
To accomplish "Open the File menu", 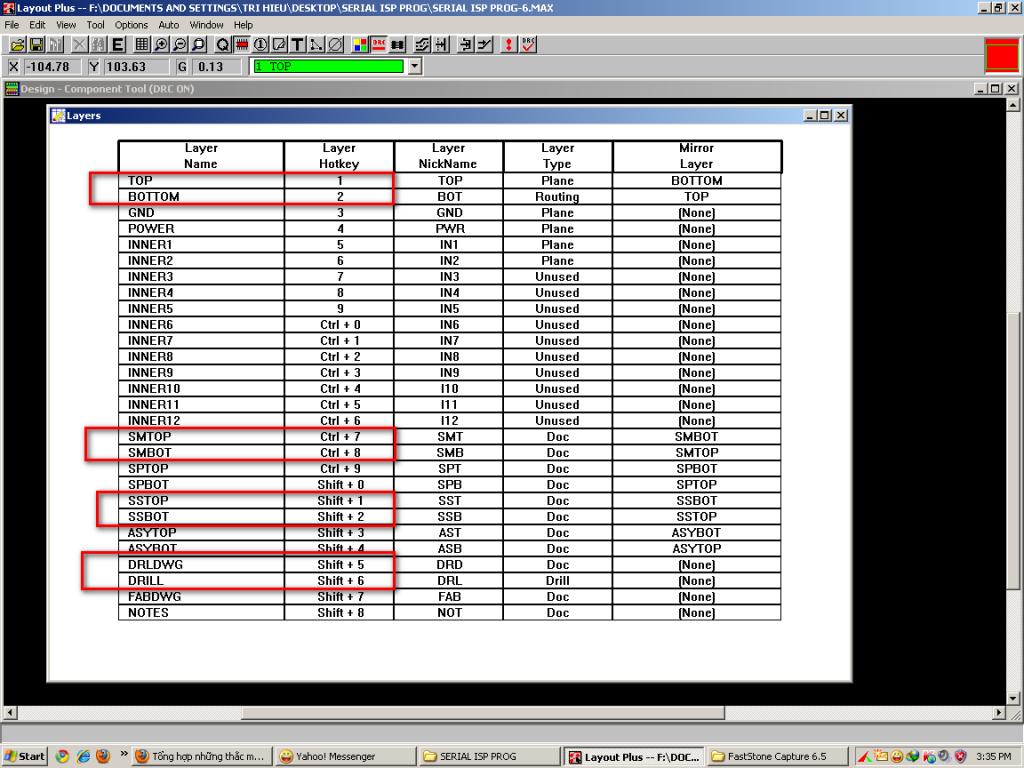I will (x=12, y=25).
